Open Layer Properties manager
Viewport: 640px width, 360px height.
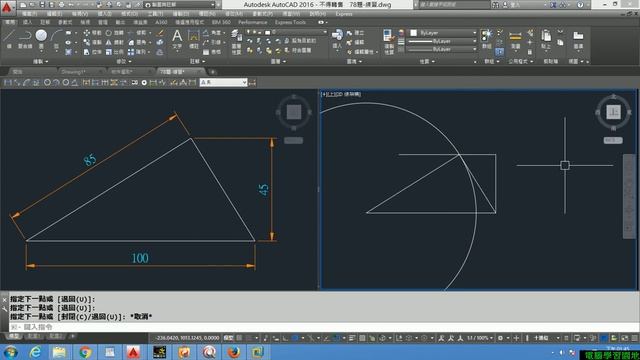click(x=236, y=41)
